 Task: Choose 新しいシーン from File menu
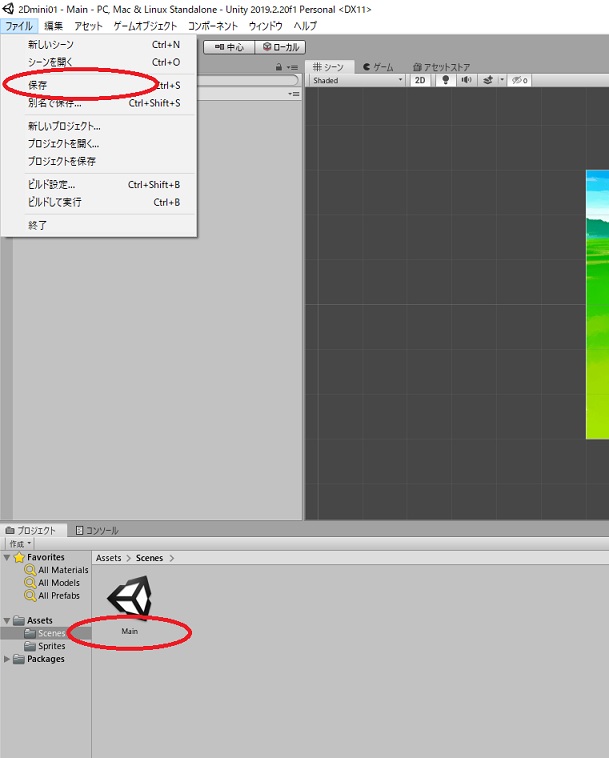[x=99, y=44]
